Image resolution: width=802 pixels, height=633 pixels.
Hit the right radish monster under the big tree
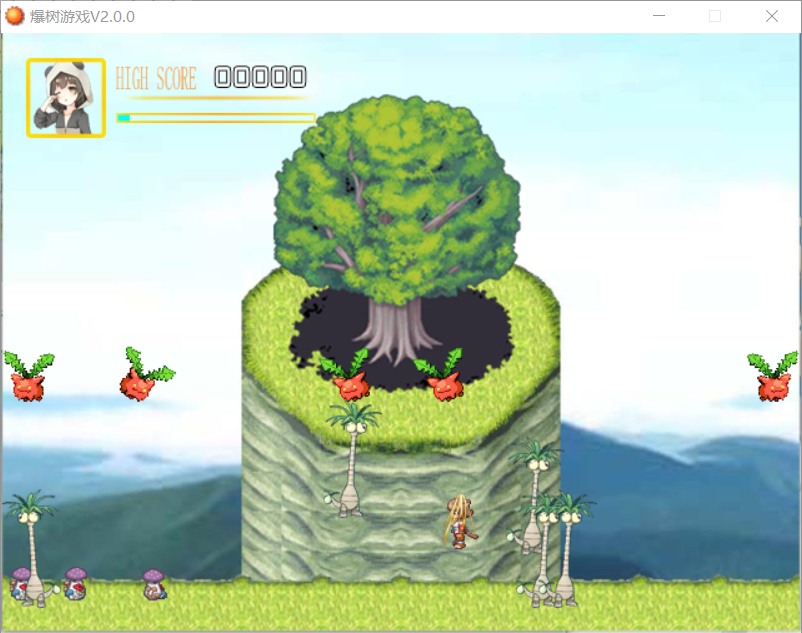click(x=440, y=374)
